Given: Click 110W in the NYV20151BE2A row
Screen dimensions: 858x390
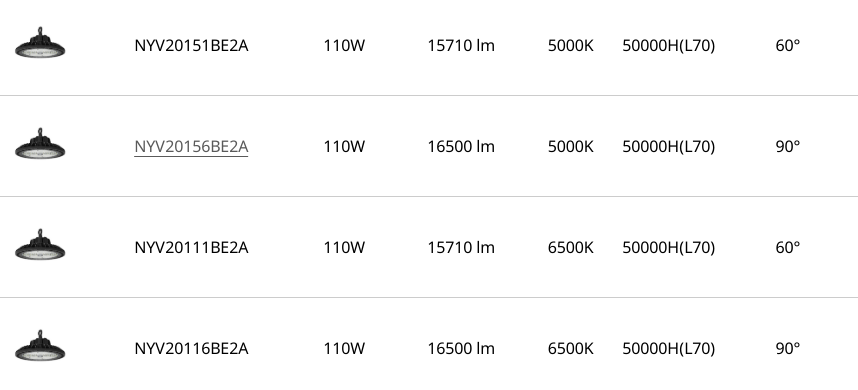Looking at the screenshot, I should [344, 45].
